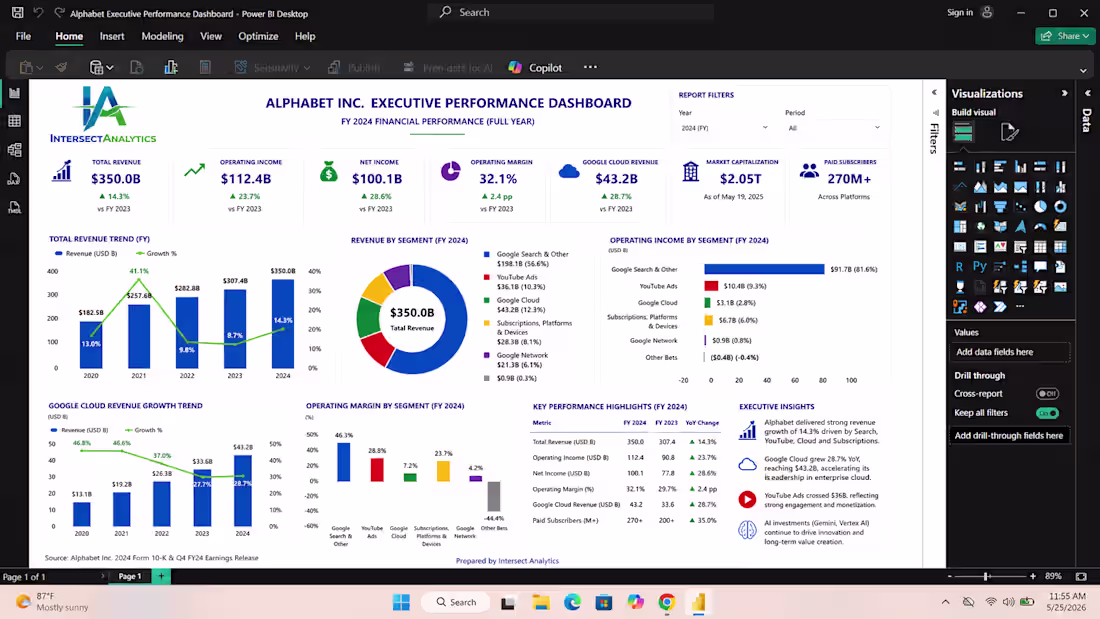Screen dimensions: 1100x619
Task: Select the Build visual fields icon
Action: pyautogui.click(x=963, y=132)
